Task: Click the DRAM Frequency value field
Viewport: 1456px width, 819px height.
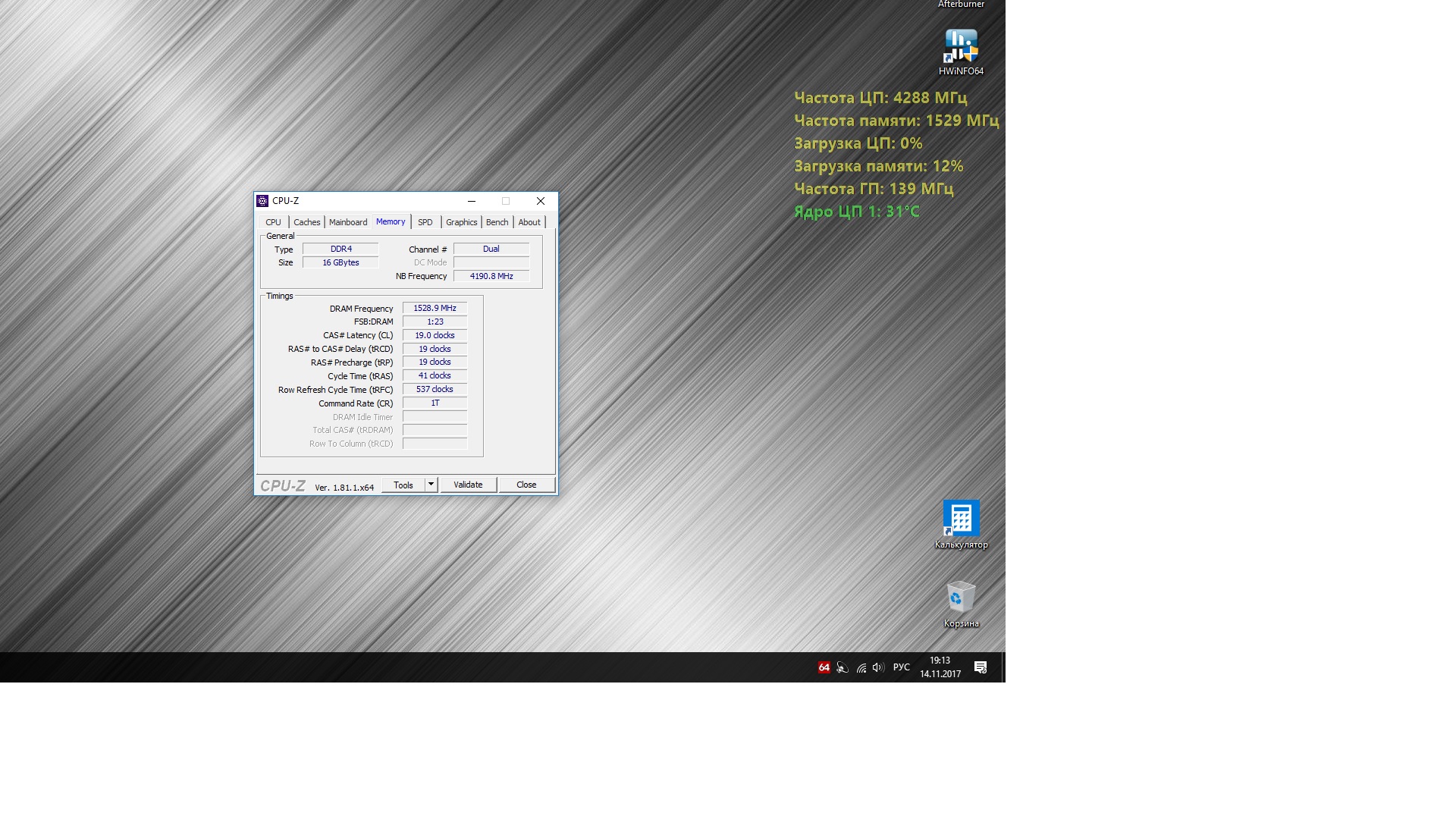Action: (x=435, y=308)
